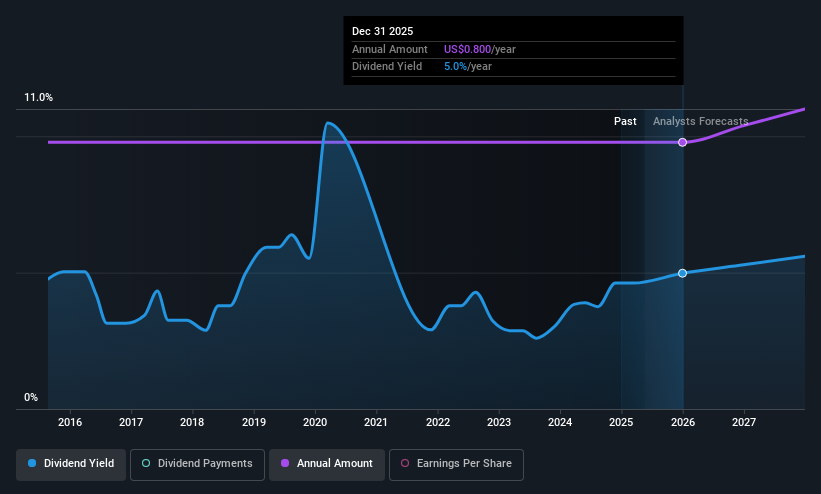The width and height of the screenshot is (821, 494).
Task: Click the 0% y-axis label
Action: click(x=31, y=398)
